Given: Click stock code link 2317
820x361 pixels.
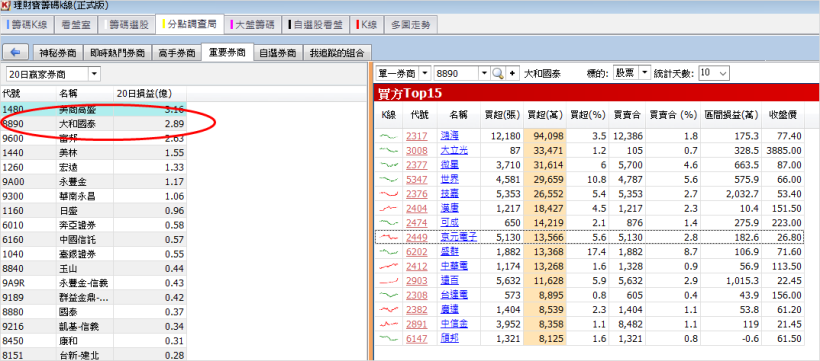Looking at the screenshot, I should coord(417,136).
